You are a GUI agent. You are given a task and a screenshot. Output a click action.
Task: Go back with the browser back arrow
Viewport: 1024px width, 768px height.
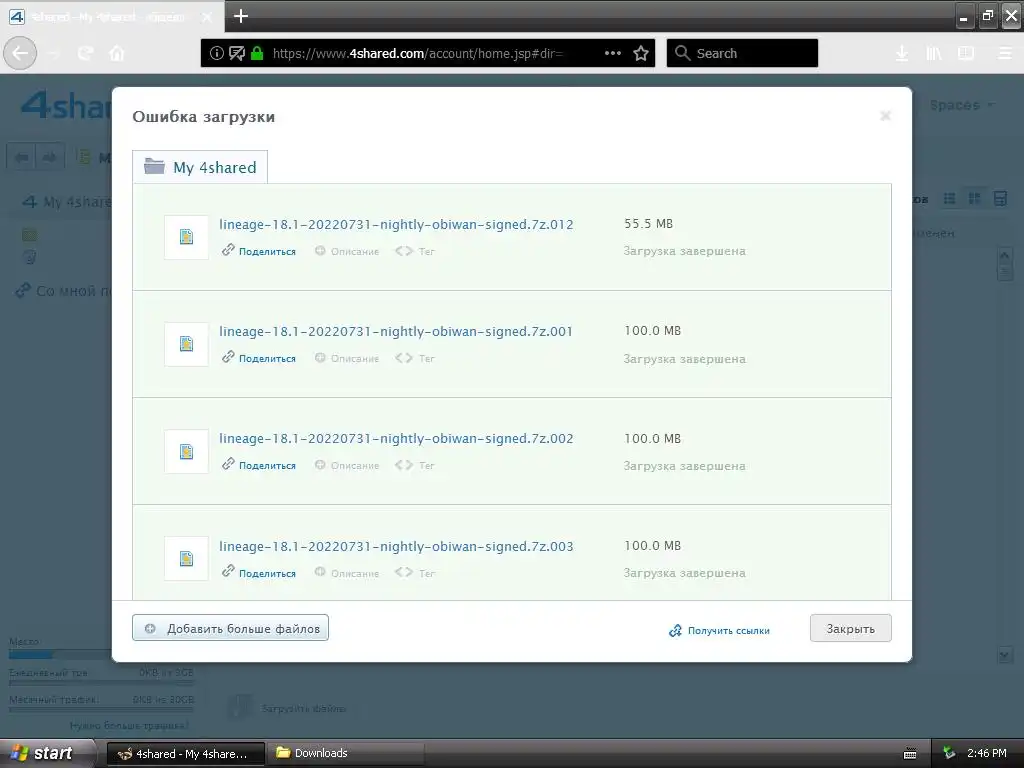tap(20, 53)
